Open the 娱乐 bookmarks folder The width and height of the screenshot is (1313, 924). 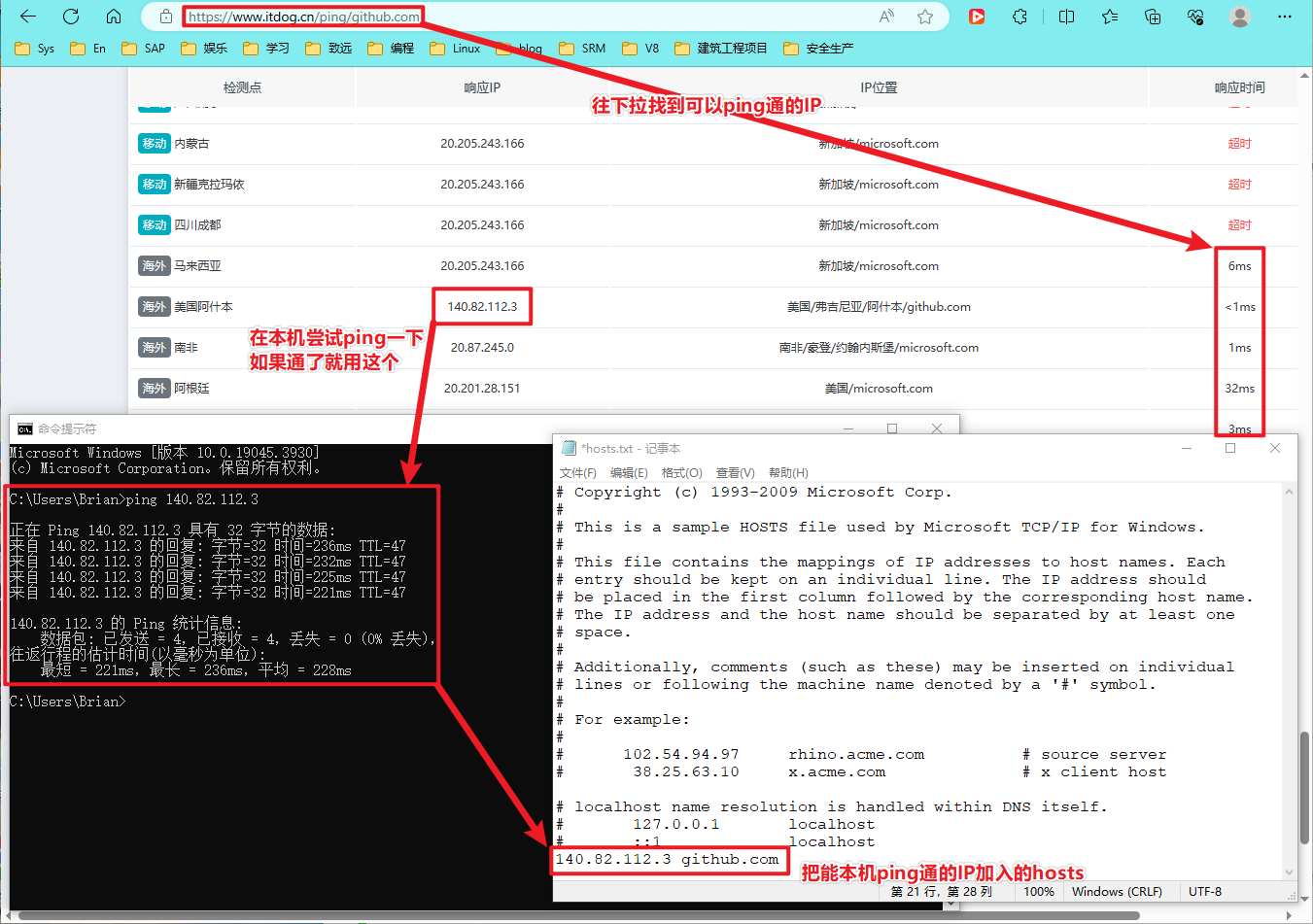(204, 49)
